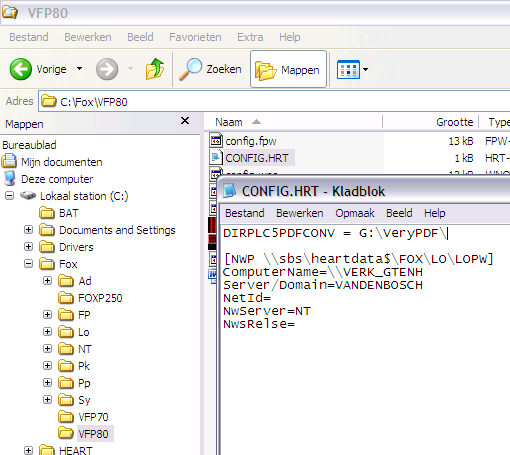Open Bewerken menu in Kladblok
This screenshot has height=455, width=510.
(x=300, y=213)
